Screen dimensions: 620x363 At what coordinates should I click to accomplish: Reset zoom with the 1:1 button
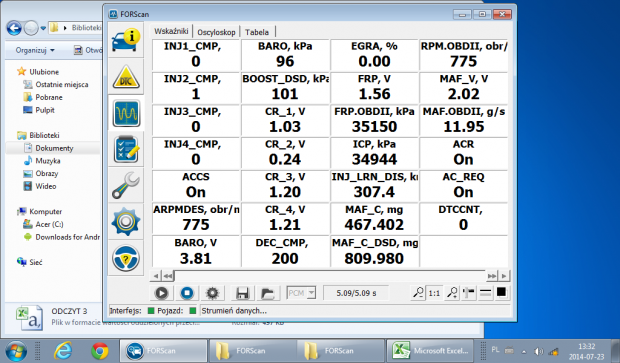434,293
